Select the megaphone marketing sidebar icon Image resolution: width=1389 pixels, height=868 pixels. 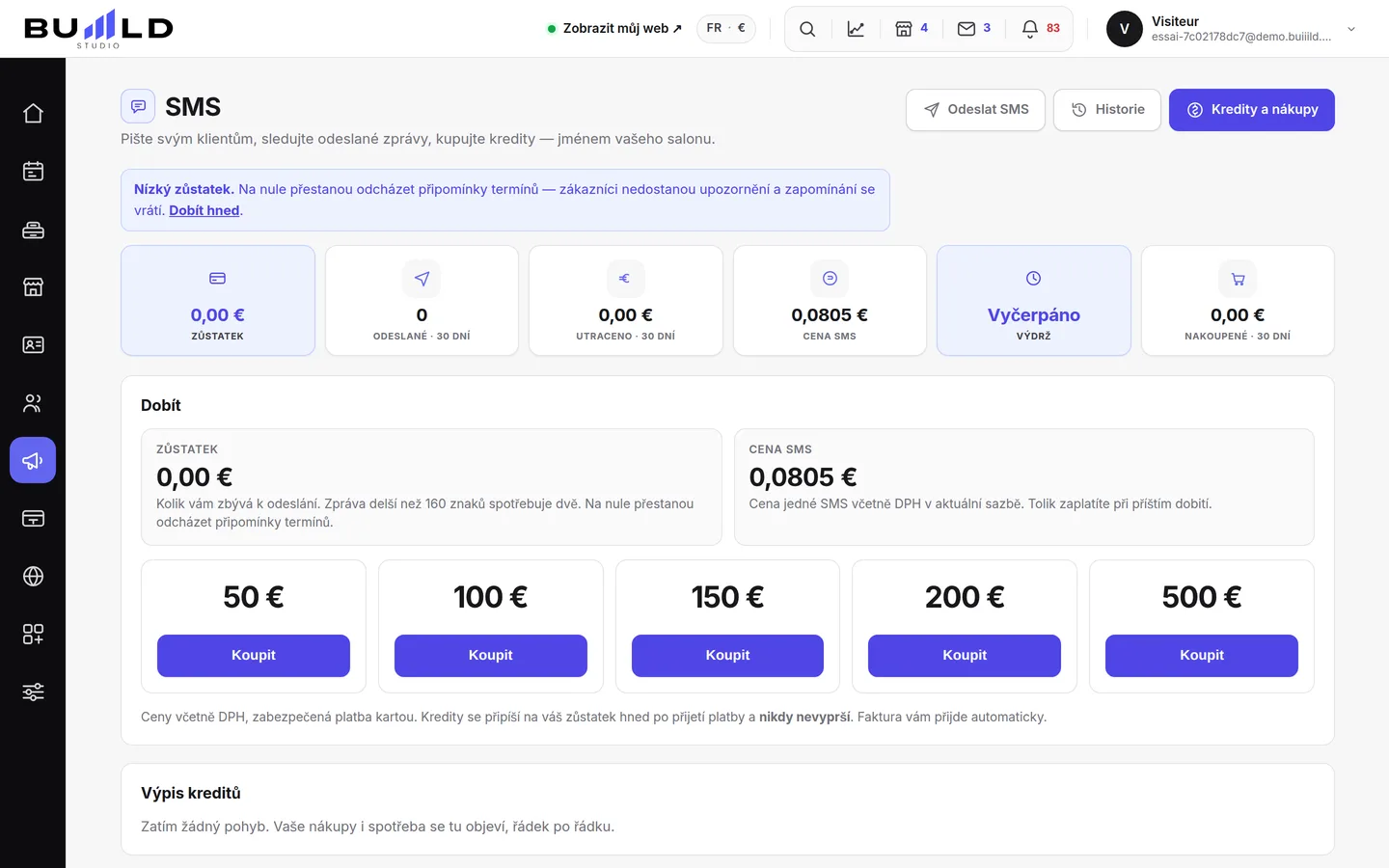pyautogui.click(x=33, y=460)
